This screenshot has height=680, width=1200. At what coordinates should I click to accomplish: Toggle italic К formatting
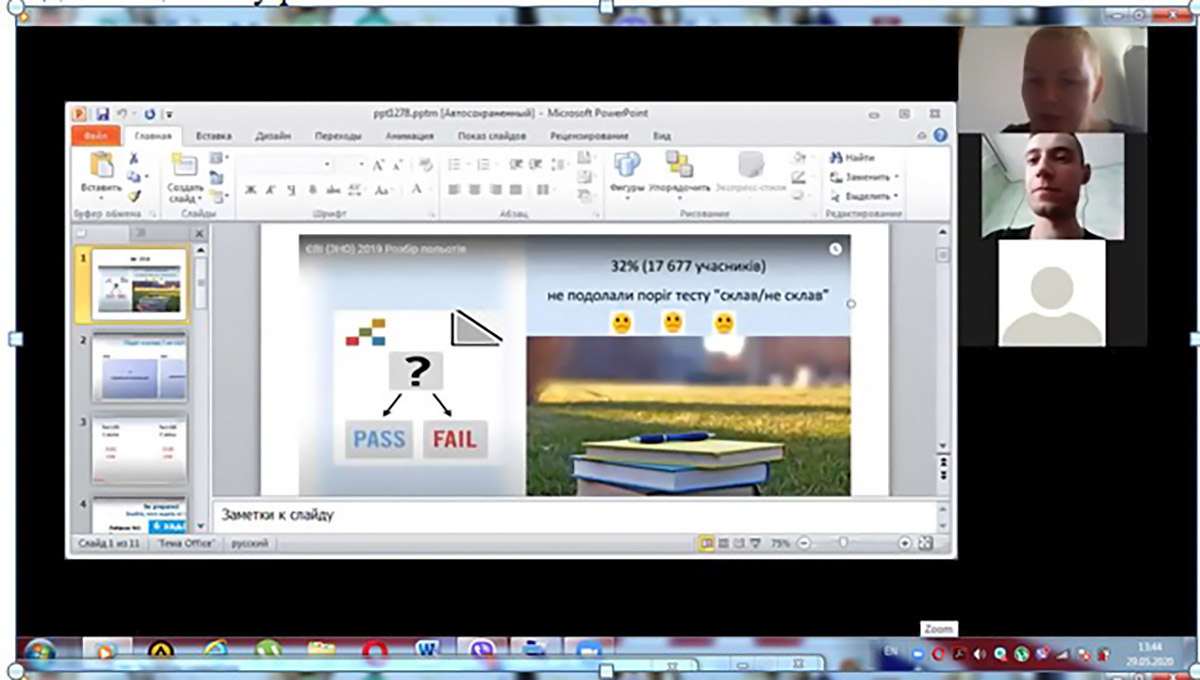[x=270, y=190]
